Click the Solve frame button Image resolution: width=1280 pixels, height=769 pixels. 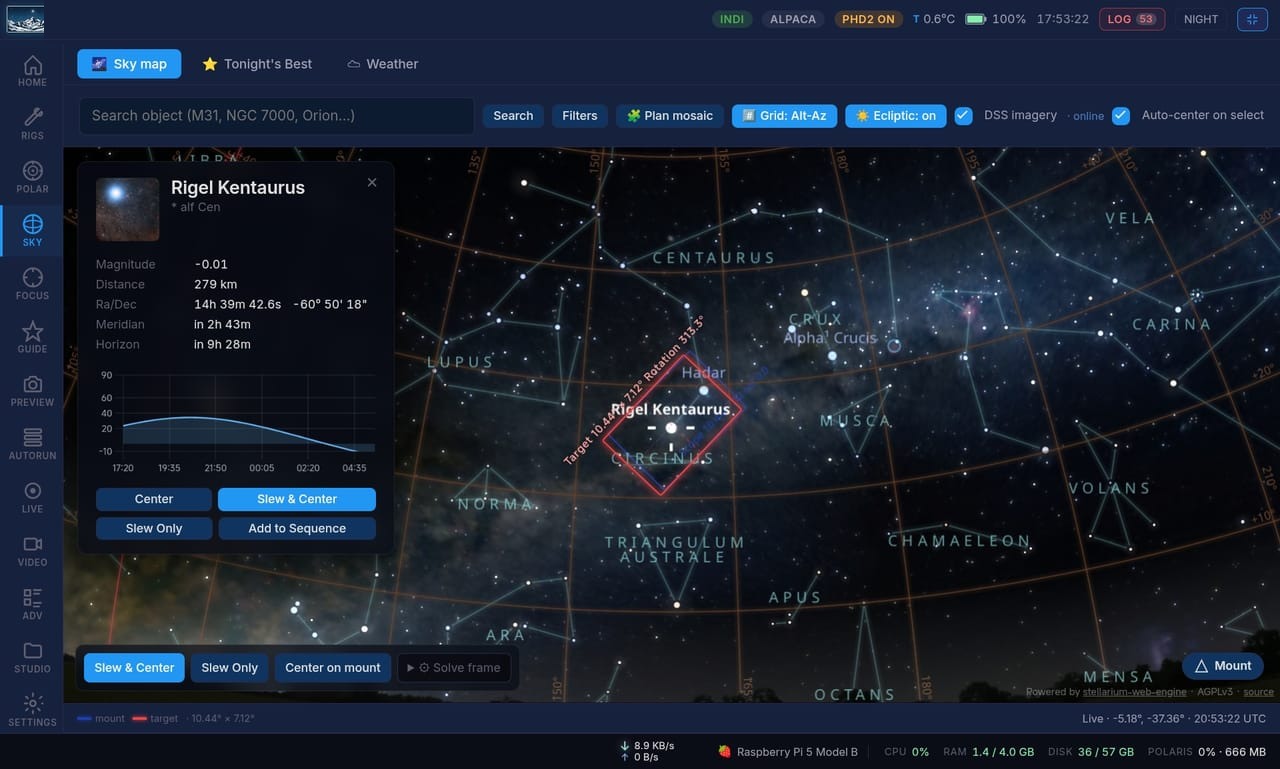pyautogui.click(x=454, y=668)
